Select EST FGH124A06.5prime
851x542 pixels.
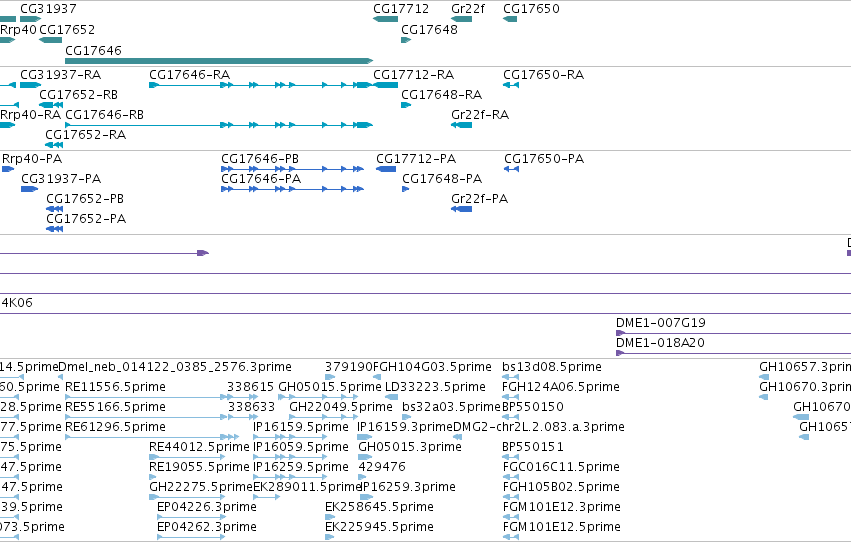(x=511, y=397)
